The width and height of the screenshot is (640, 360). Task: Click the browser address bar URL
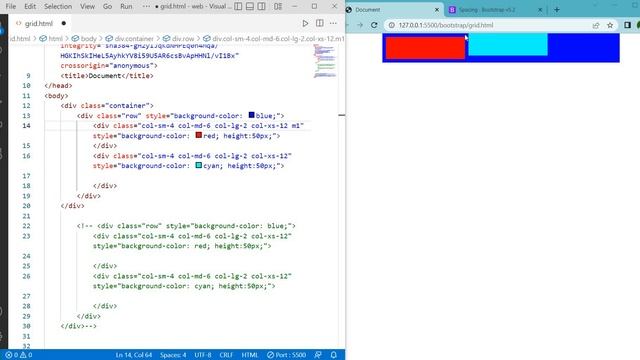click(446, 25)
